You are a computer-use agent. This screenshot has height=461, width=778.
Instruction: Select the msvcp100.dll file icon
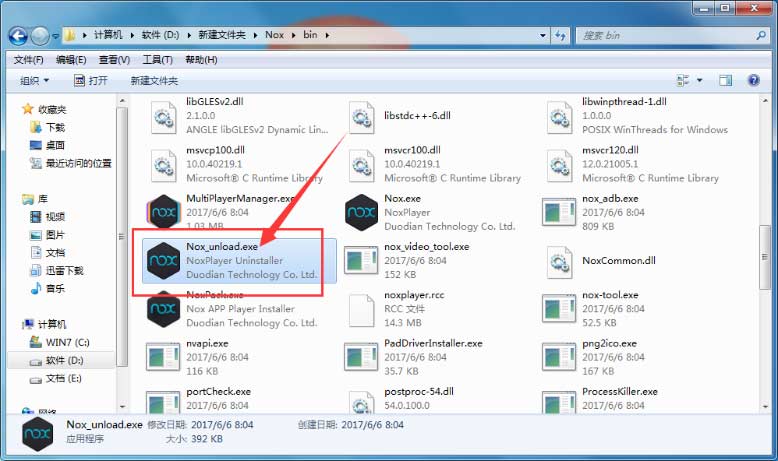coord(163,165)
